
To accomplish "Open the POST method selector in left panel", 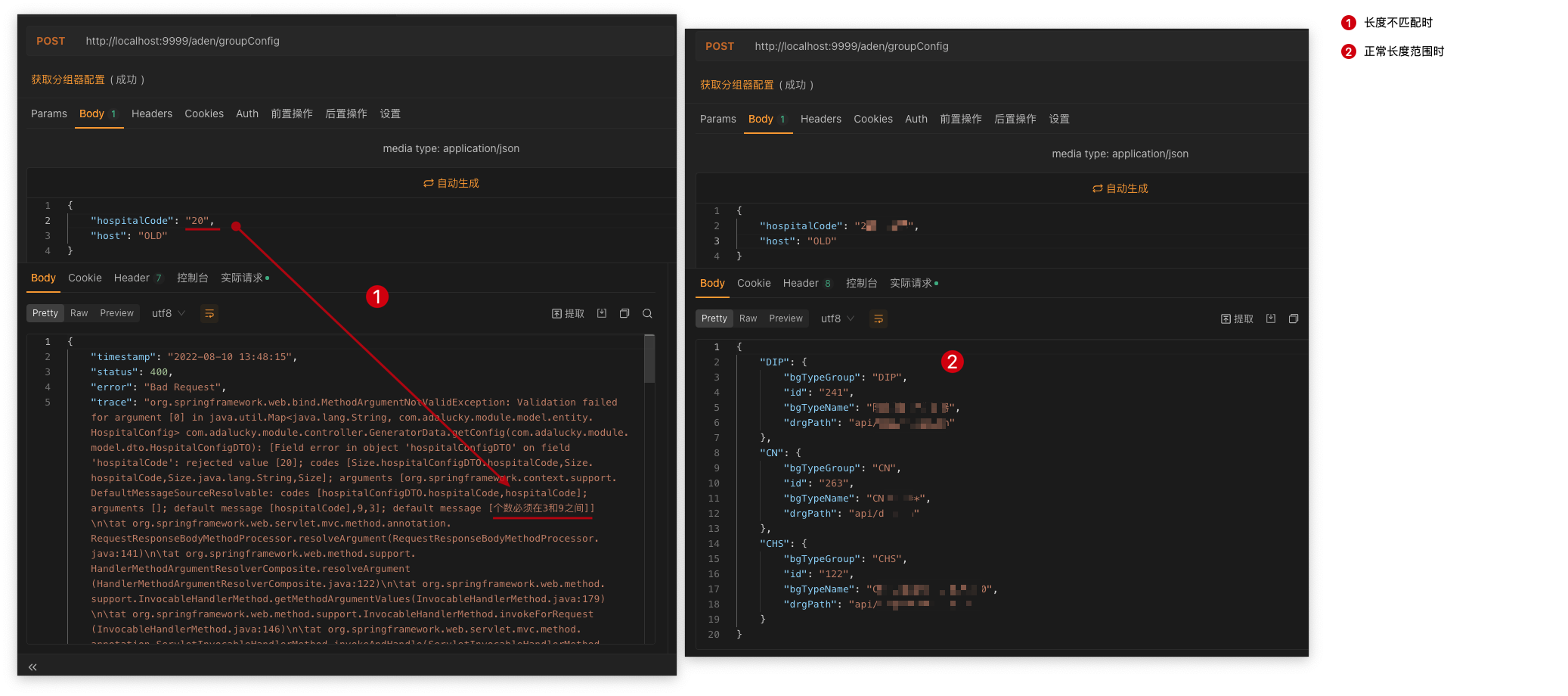I will [51, 41].
